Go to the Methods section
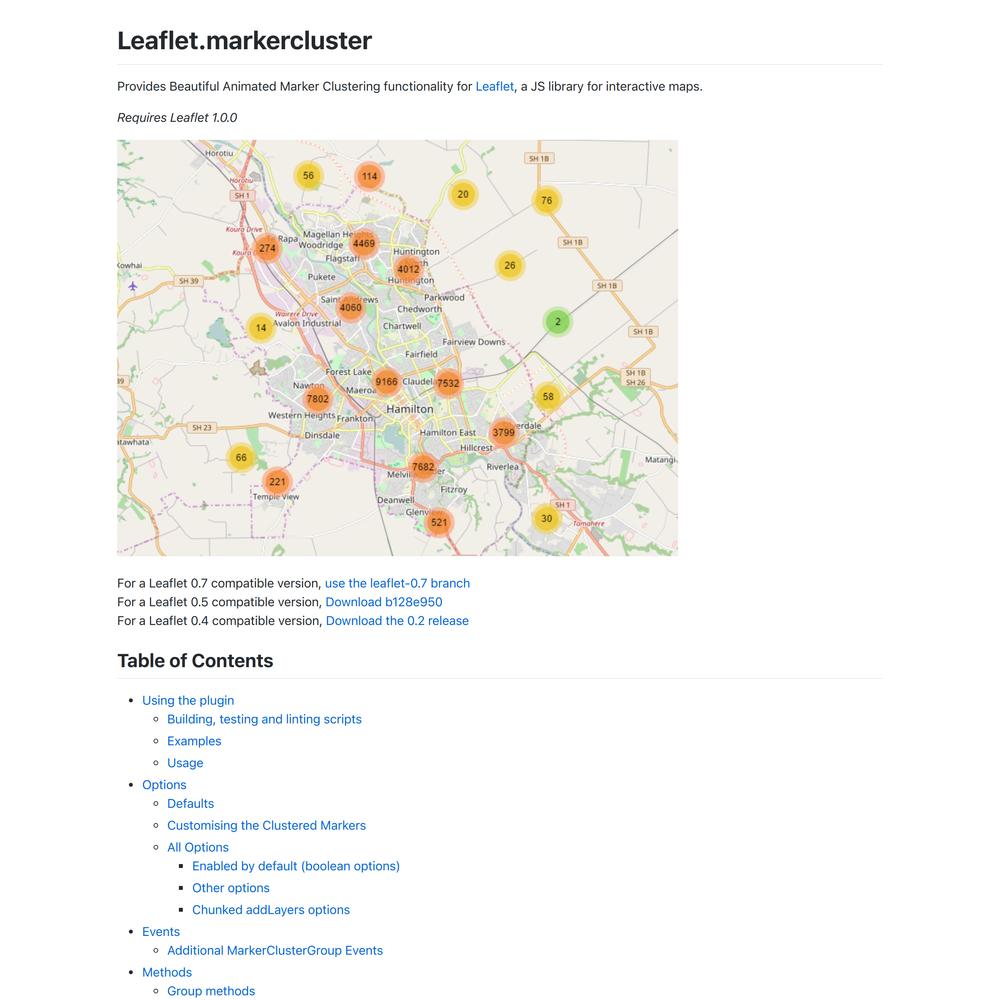 167,972
